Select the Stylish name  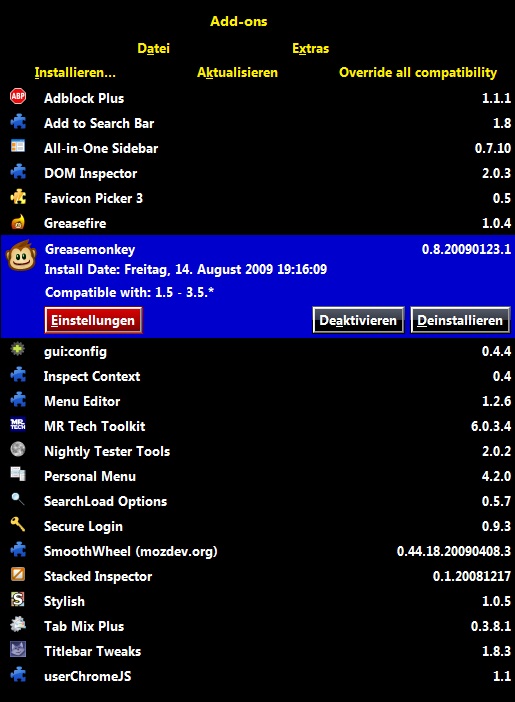pyautogui.click(x=64, y=602)
